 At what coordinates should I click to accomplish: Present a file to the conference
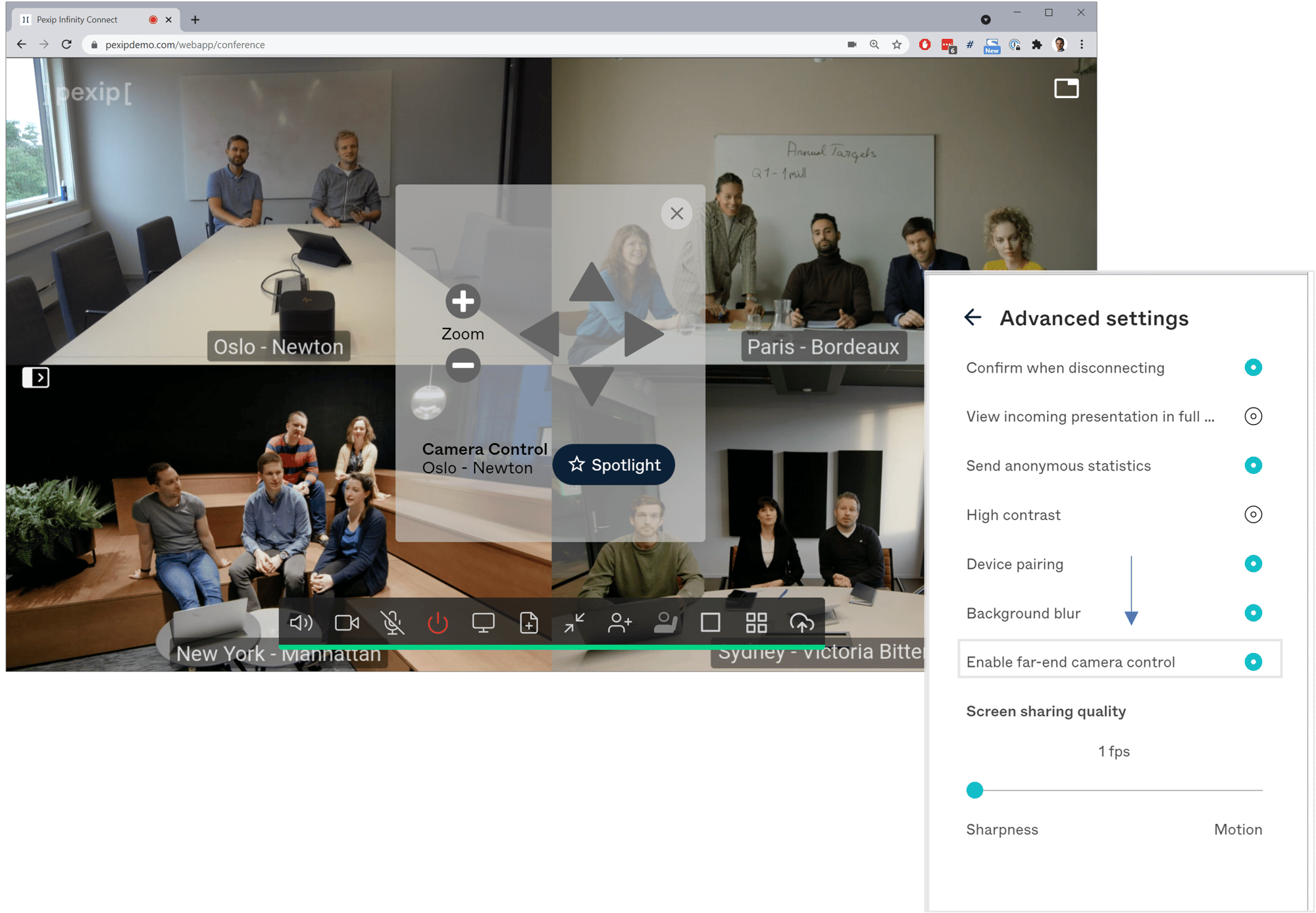(529, 623)
